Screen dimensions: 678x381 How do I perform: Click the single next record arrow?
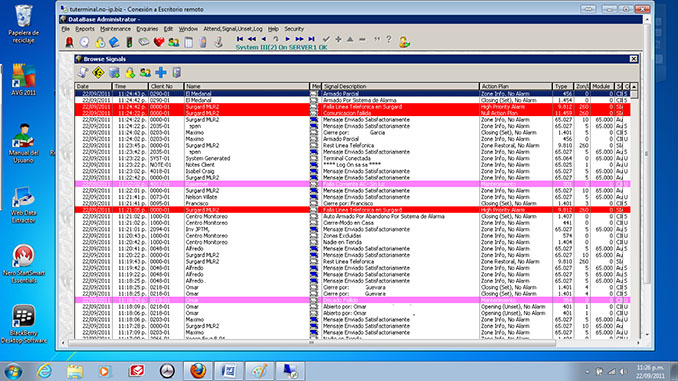[288, 39]
